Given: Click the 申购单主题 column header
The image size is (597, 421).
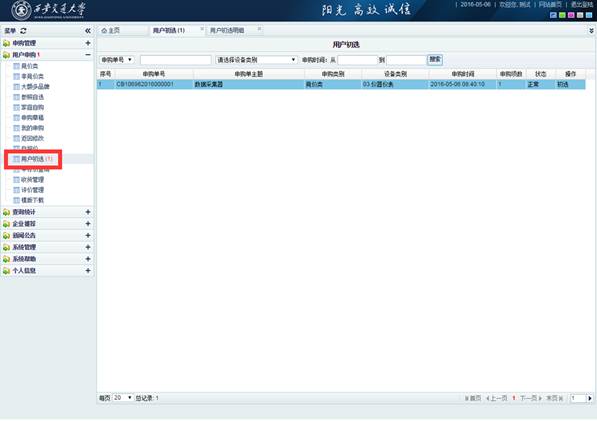Looking at the screenshot, I should 249,74.
